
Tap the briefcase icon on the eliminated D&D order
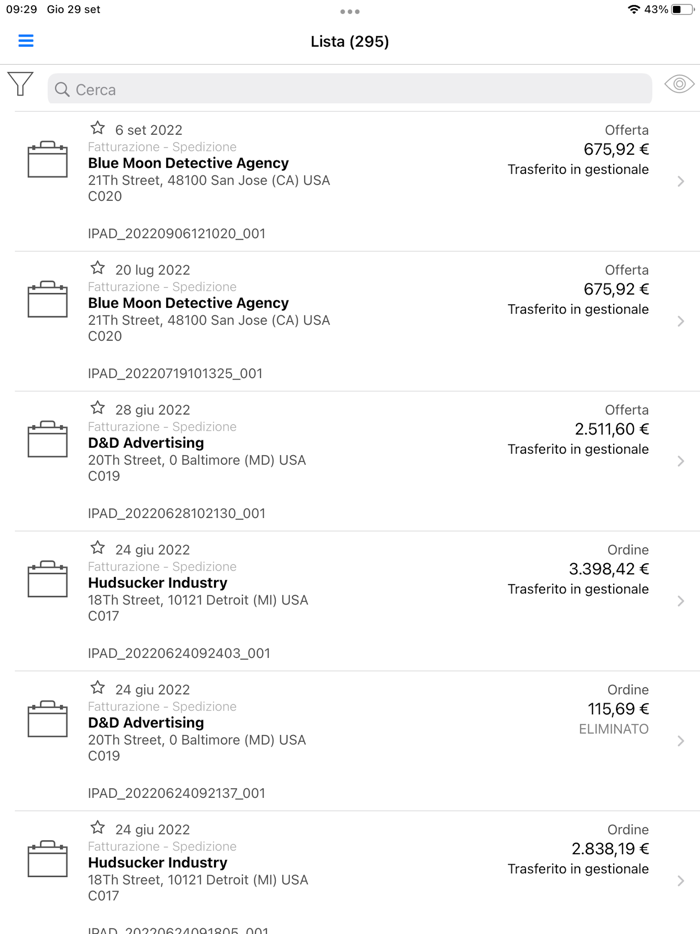click(x=47, y=720)
